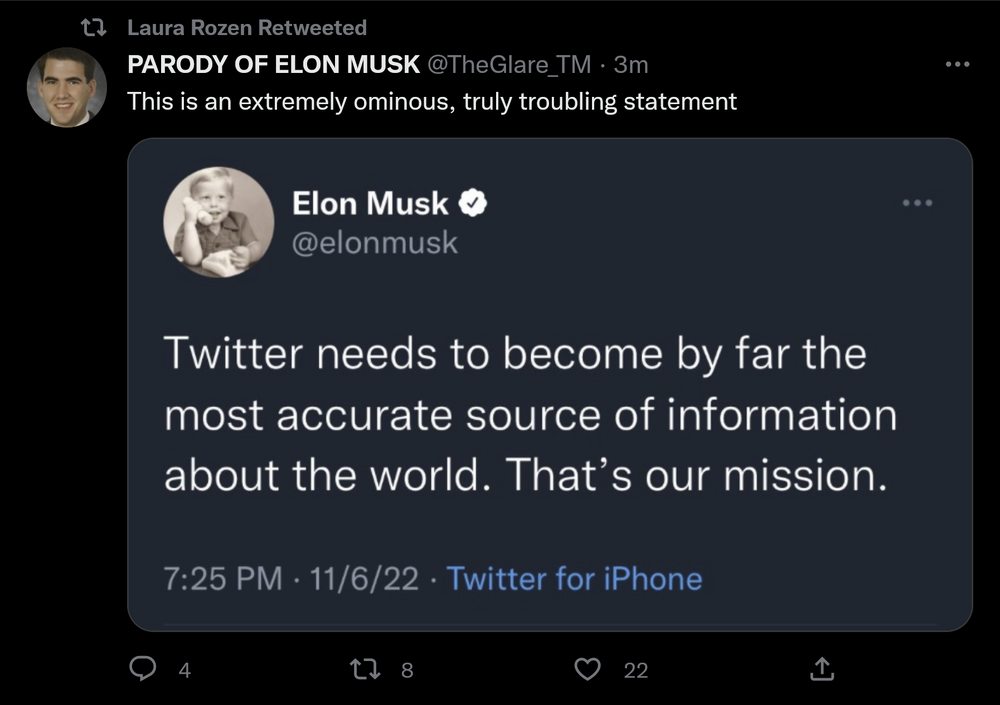Open the share tweet icon
Screen dimensions: 1000x705
(x=820, y=669)
